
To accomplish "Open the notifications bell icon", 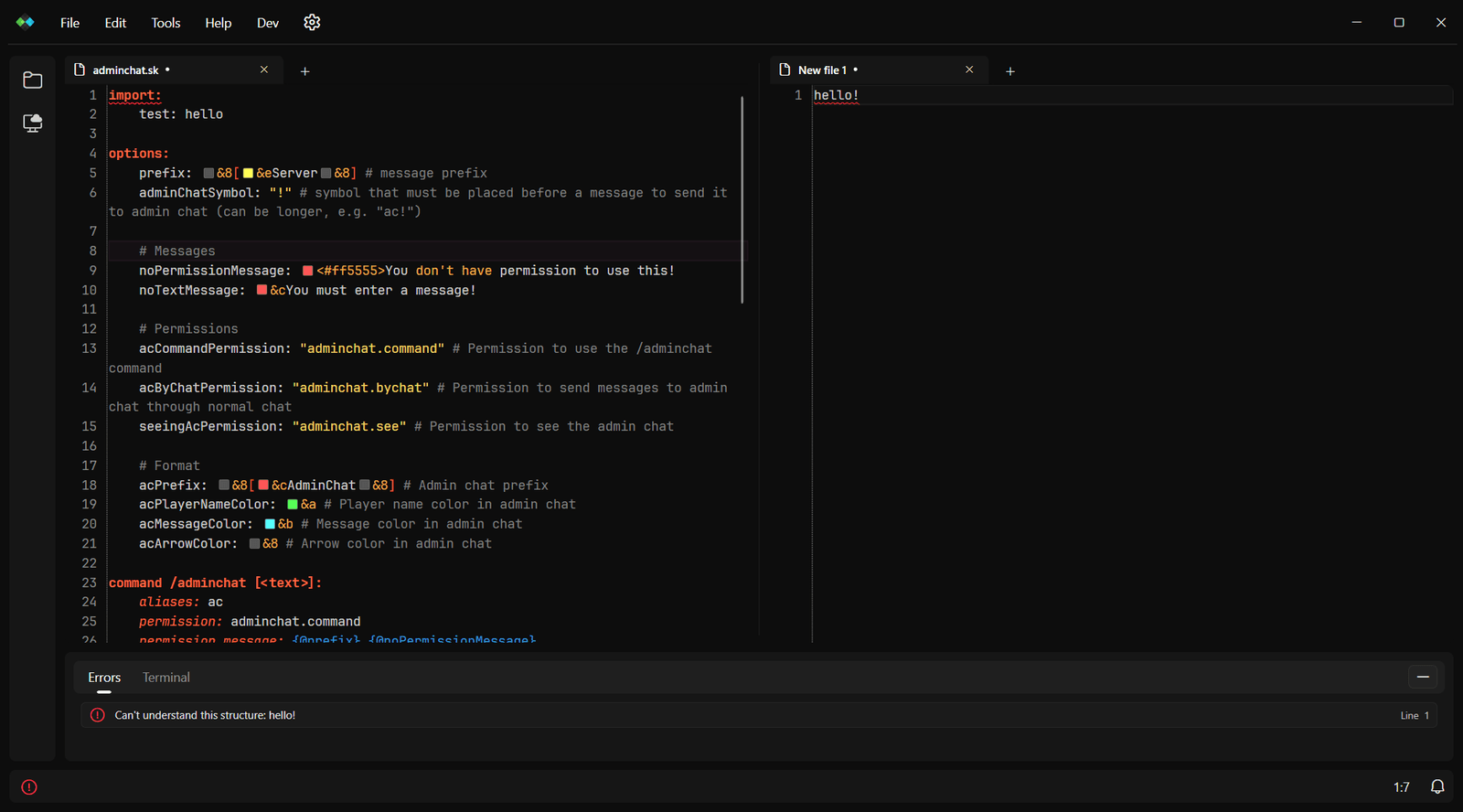I will click(x=1437, y=786).
